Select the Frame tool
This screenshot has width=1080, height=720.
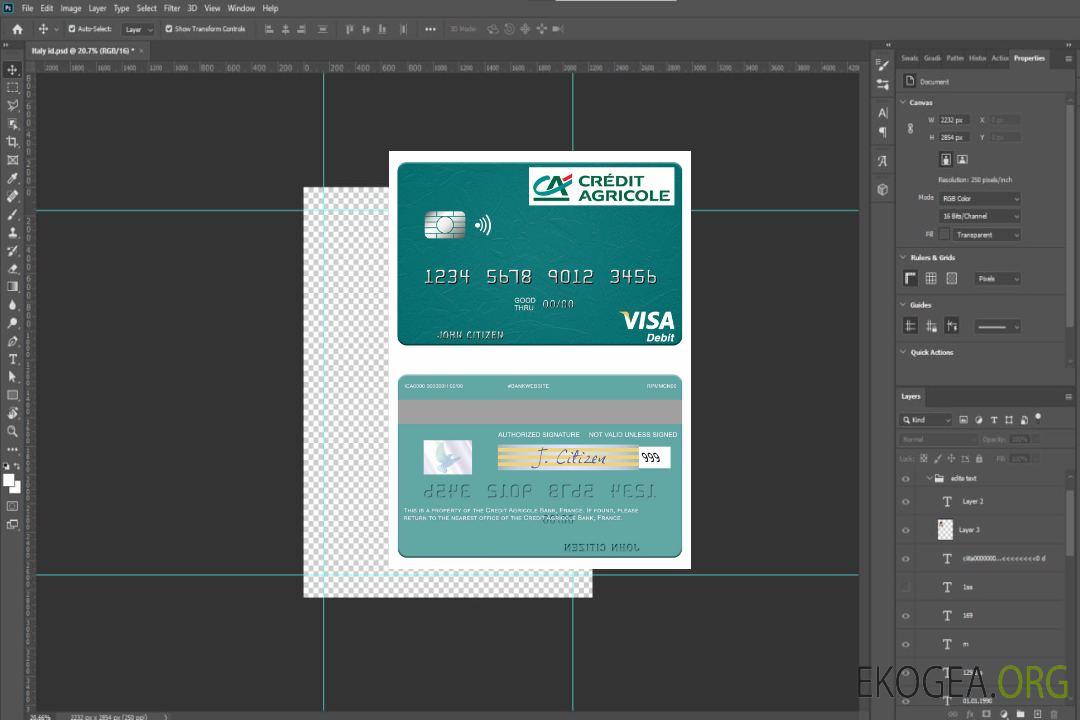[12, 160]
